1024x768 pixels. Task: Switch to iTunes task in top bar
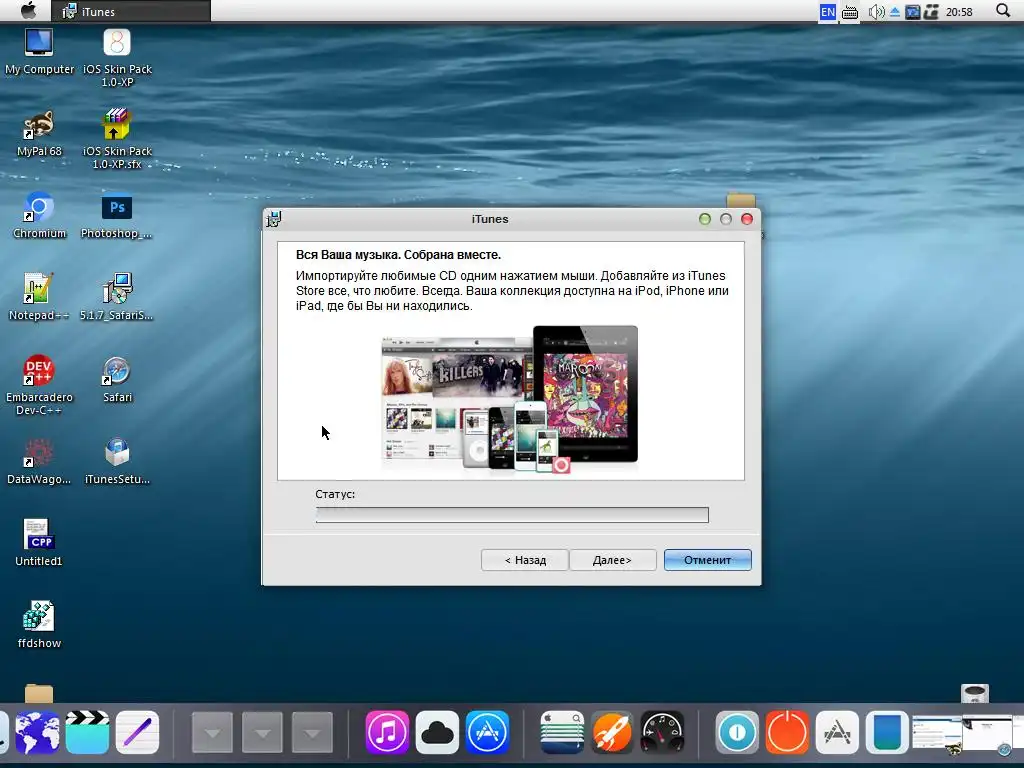[131, 11]
